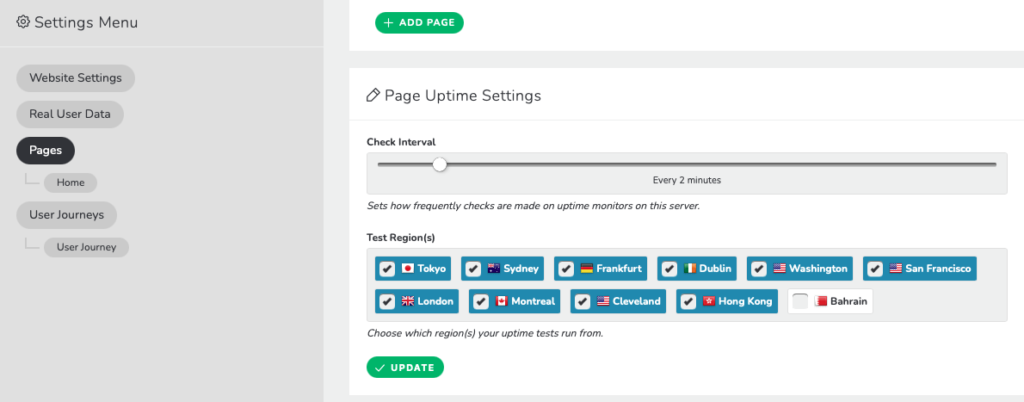
Task: Uncheck the San Francisco region checkbox
Action: tap(875, 268)
